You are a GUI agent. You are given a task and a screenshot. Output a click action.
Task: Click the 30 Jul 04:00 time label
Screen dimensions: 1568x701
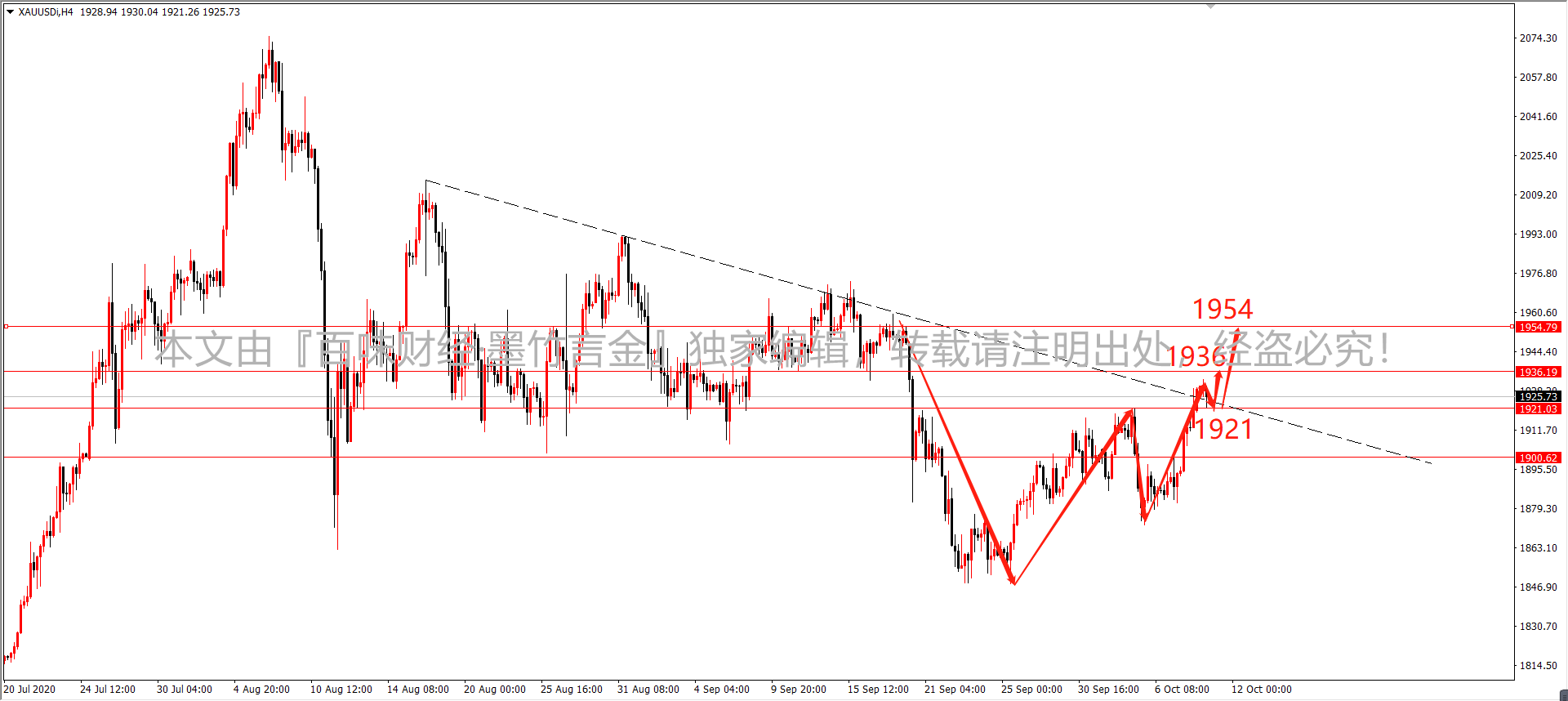coord(185,690)
